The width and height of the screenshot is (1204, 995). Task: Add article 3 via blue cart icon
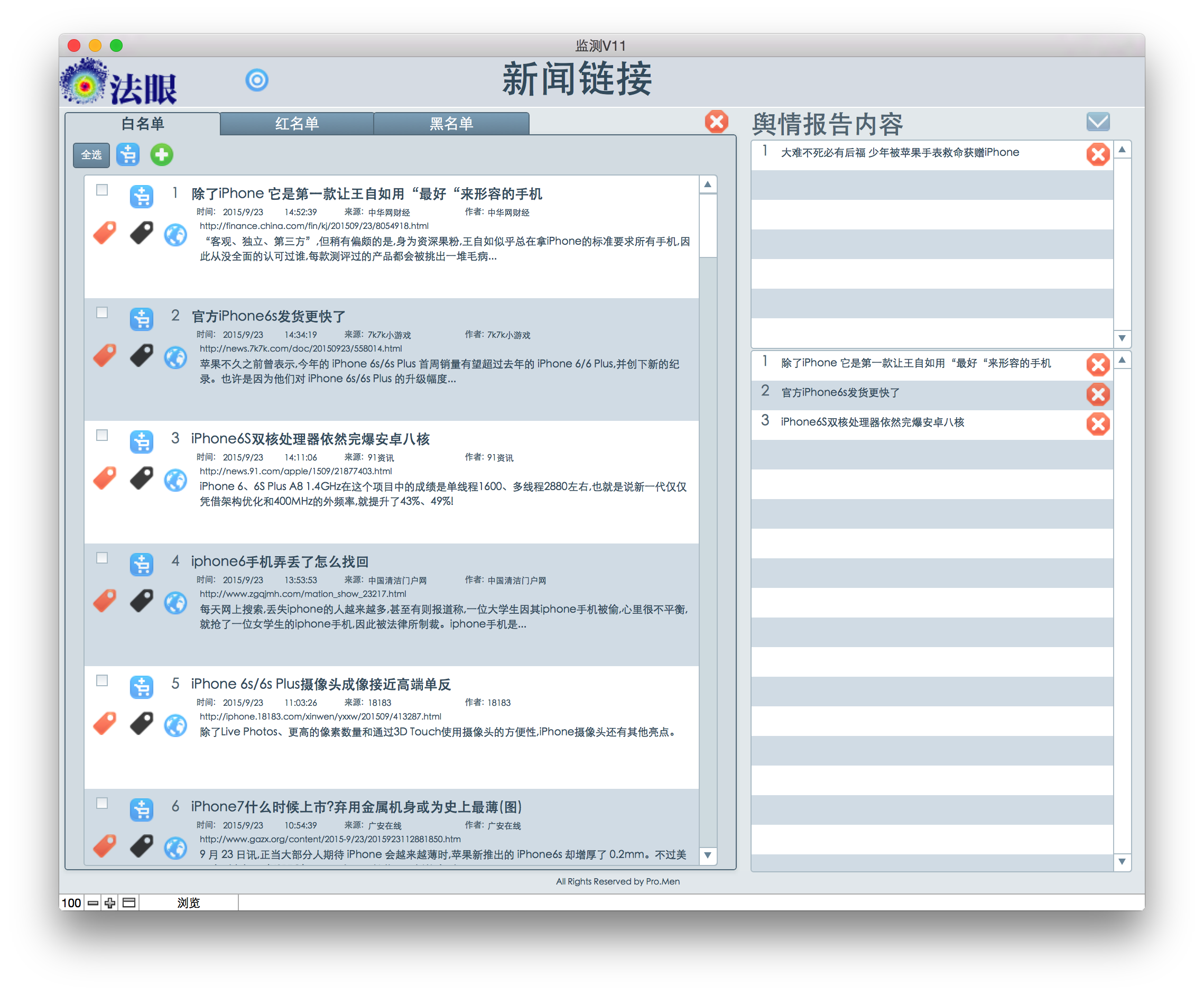[x=142, y=441]
